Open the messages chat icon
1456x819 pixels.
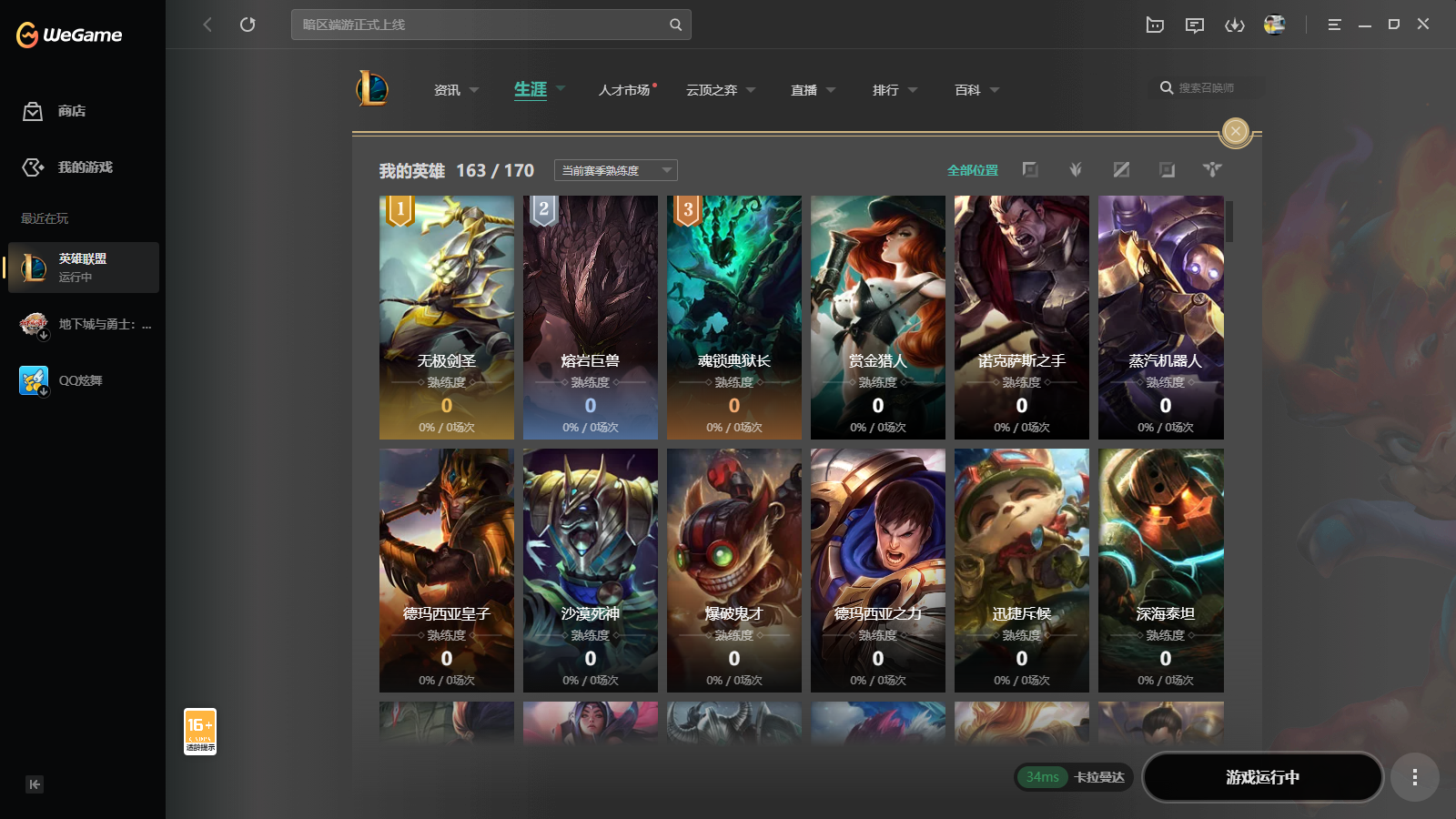tap(1195, 25)
